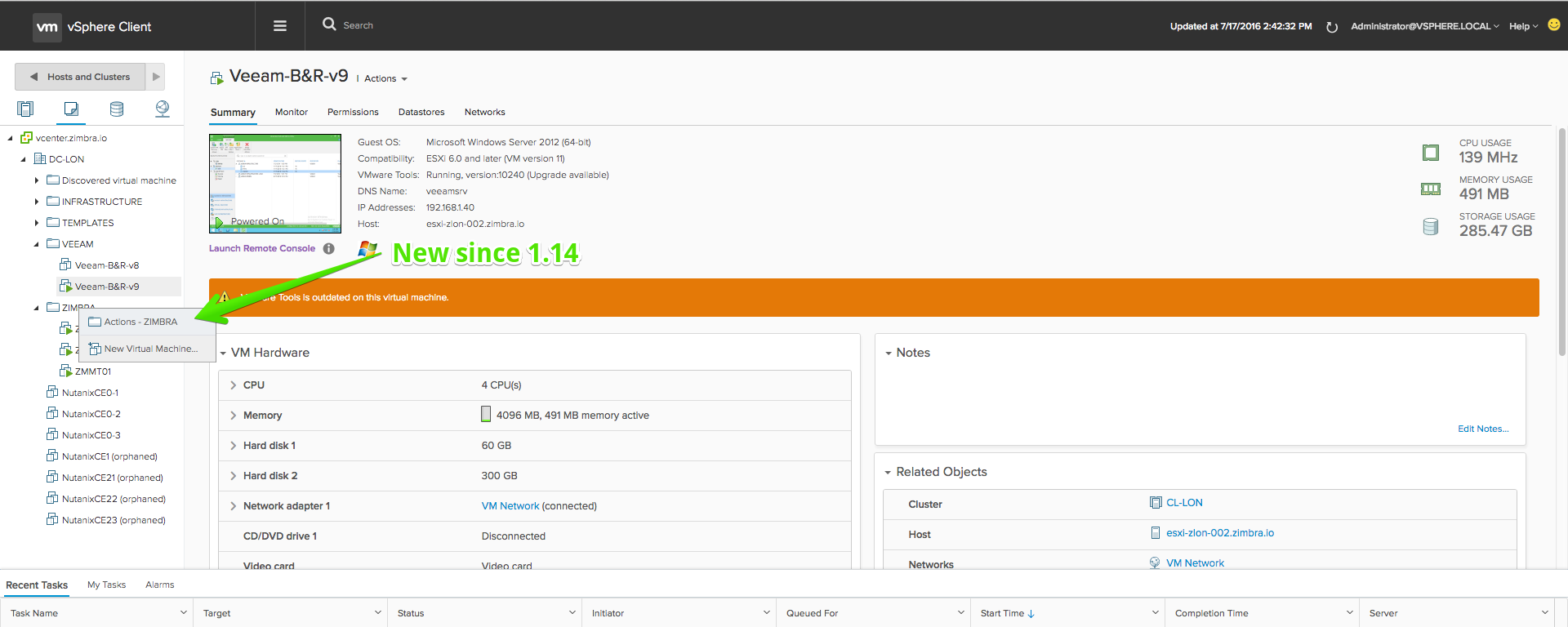Expand the Network adapter 1 row
The height and width of the screenshot is (627, 1568).
(x=233, y=506)
